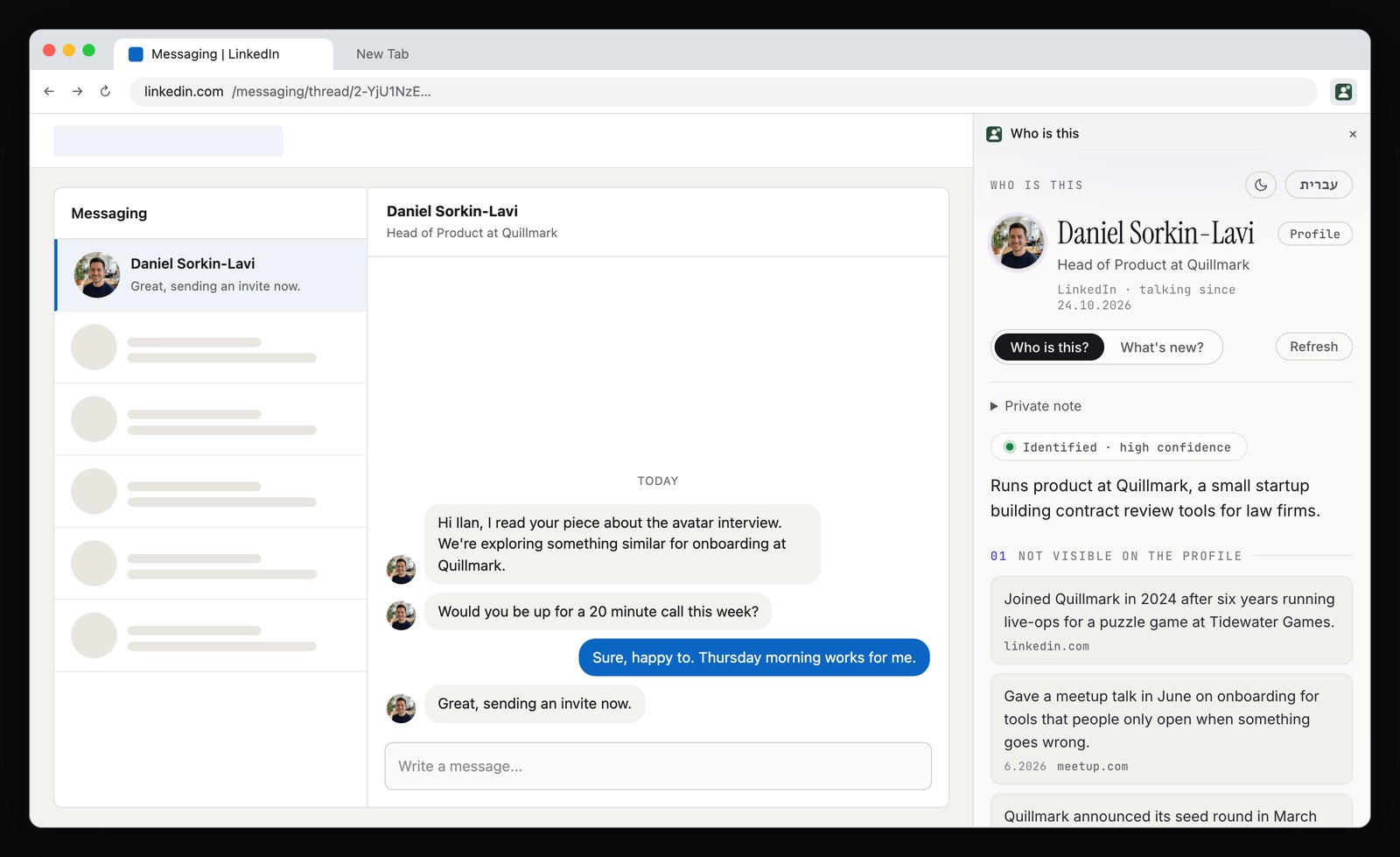Click 'Head of Product at Quillmark' in thread header

tap(472, 233)
